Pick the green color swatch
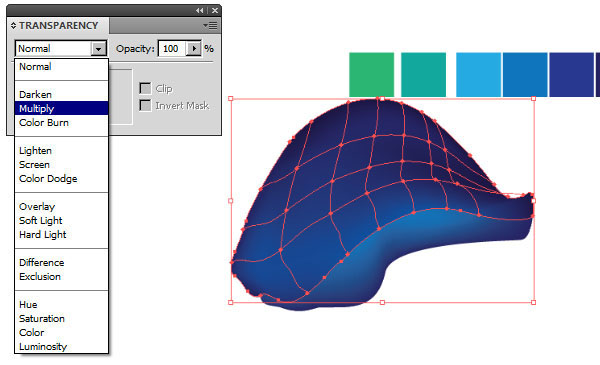This screenshot has height=365, width=600. point(372,75)
